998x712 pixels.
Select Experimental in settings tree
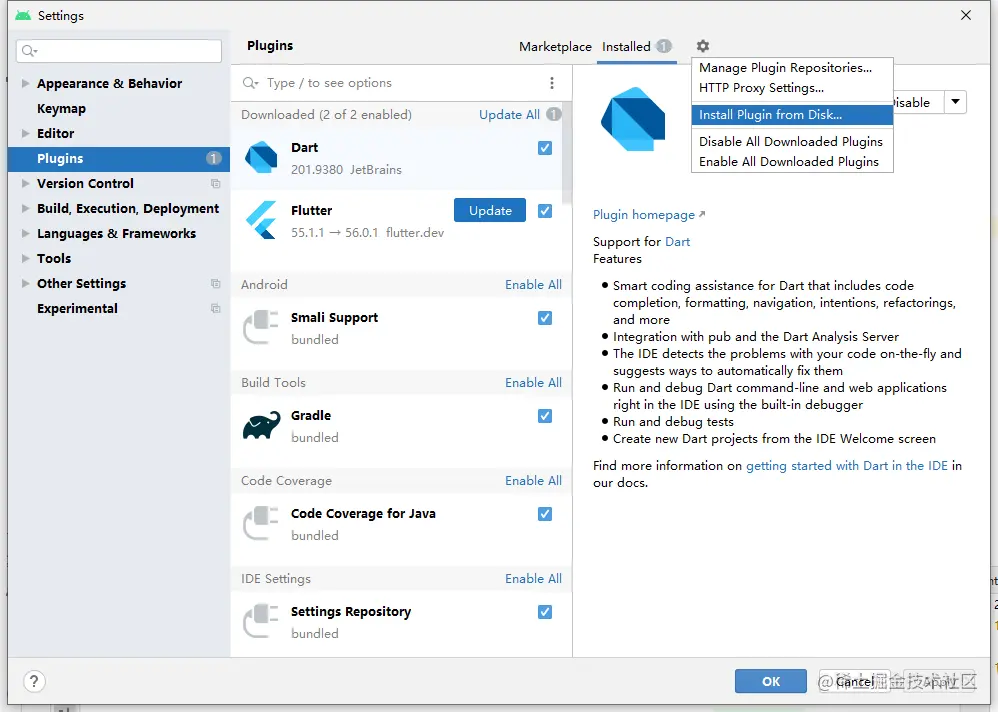click(77, 308)
